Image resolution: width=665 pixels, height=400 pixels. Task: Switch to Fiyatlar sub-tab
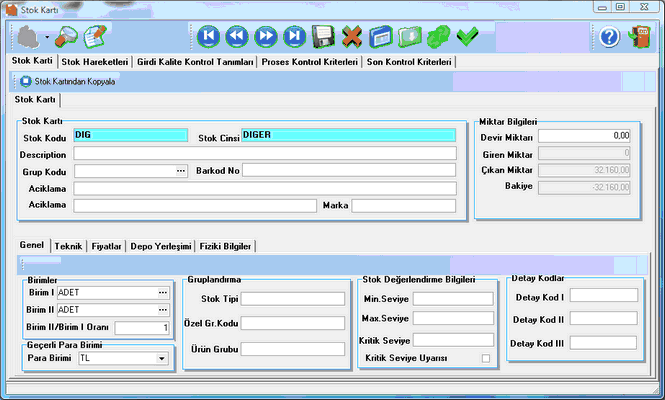[106, 246]
